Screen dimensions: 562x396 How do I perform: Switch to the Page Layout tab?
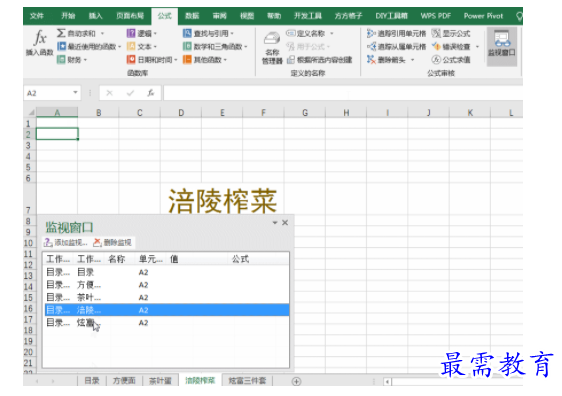130,16
